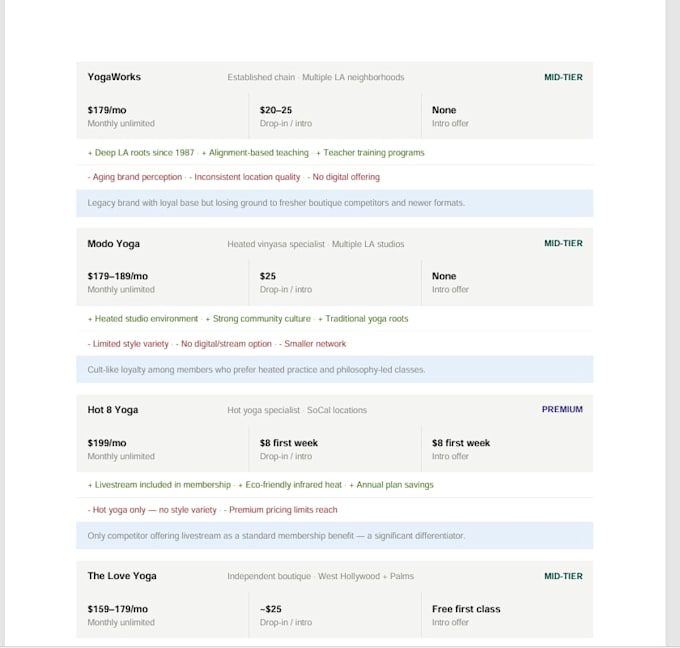680x648 pixels.
Task: Click '+ Annual plan savings' strength
Action: click(391, 485)
